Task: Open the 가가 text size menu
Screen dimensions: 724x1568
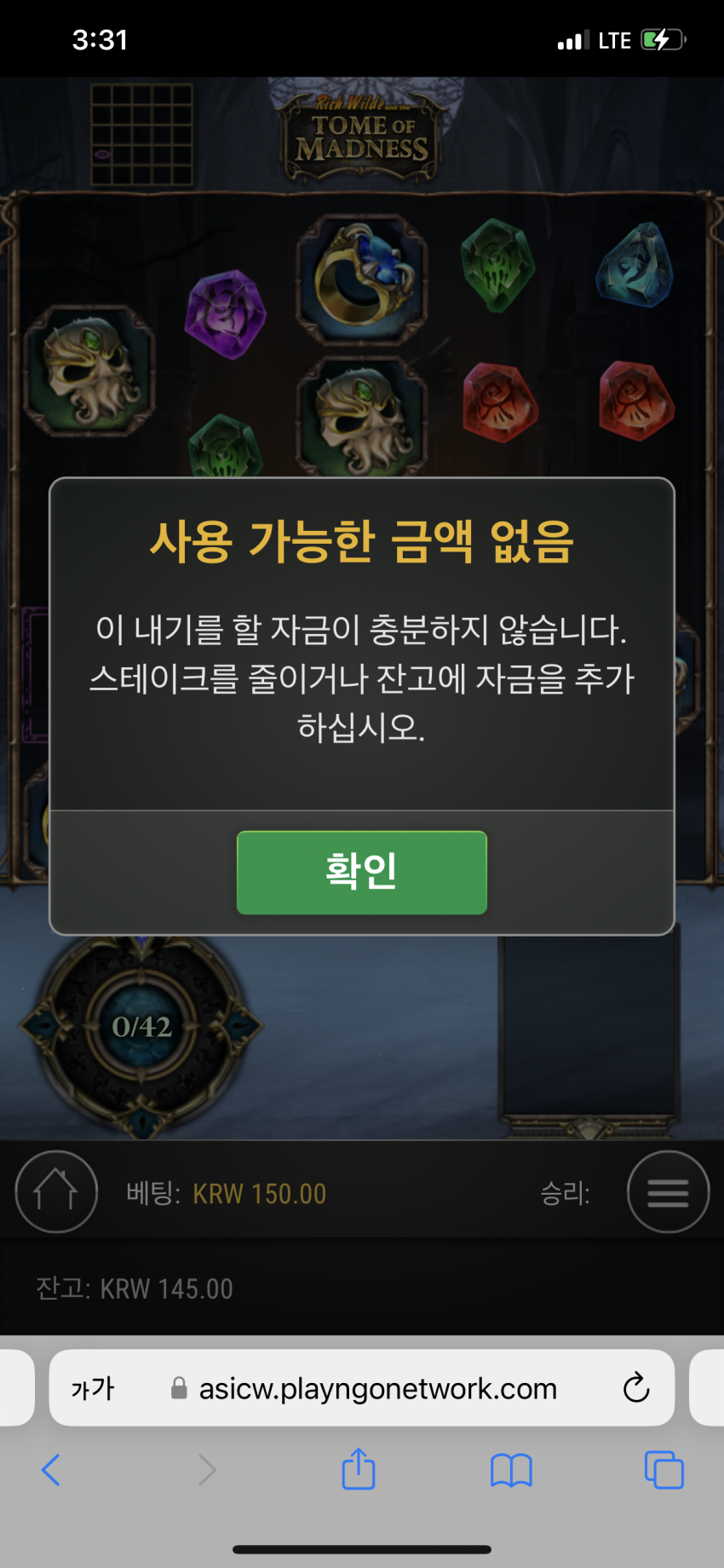Action: click(x=93, y=1388)
